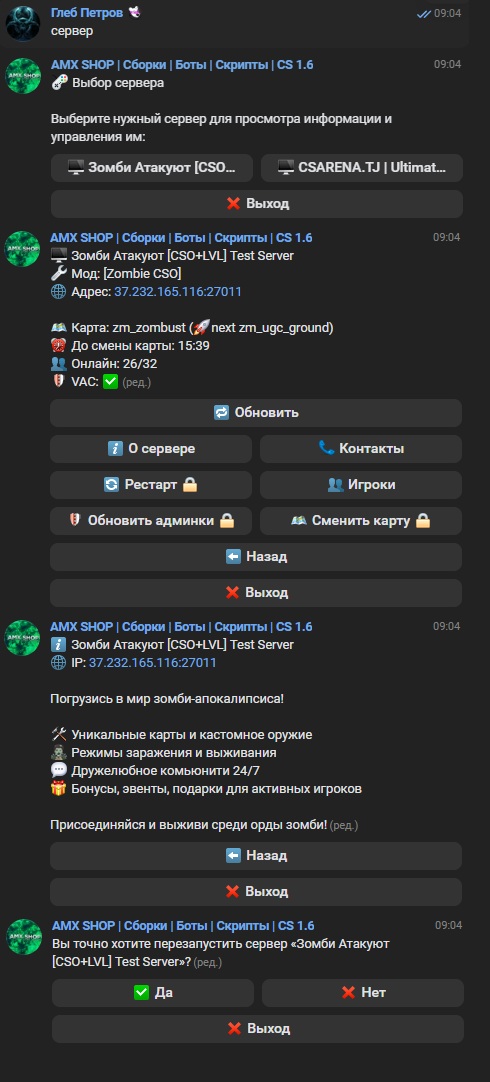This screenshot has width=490, height=1082.
Task: Click the Контакты phone button
Action: 361,449
